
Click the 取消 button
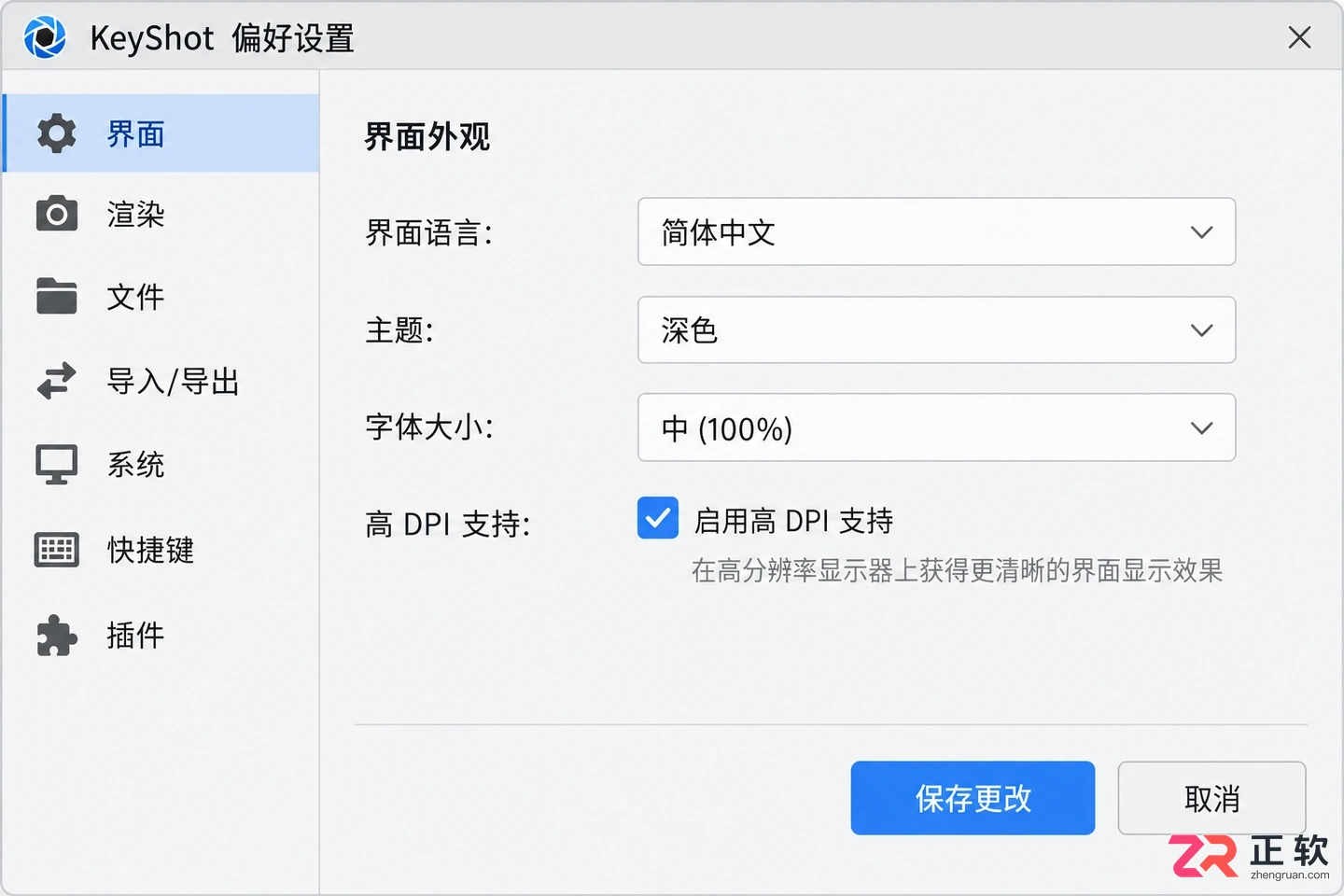[1211, 798]
